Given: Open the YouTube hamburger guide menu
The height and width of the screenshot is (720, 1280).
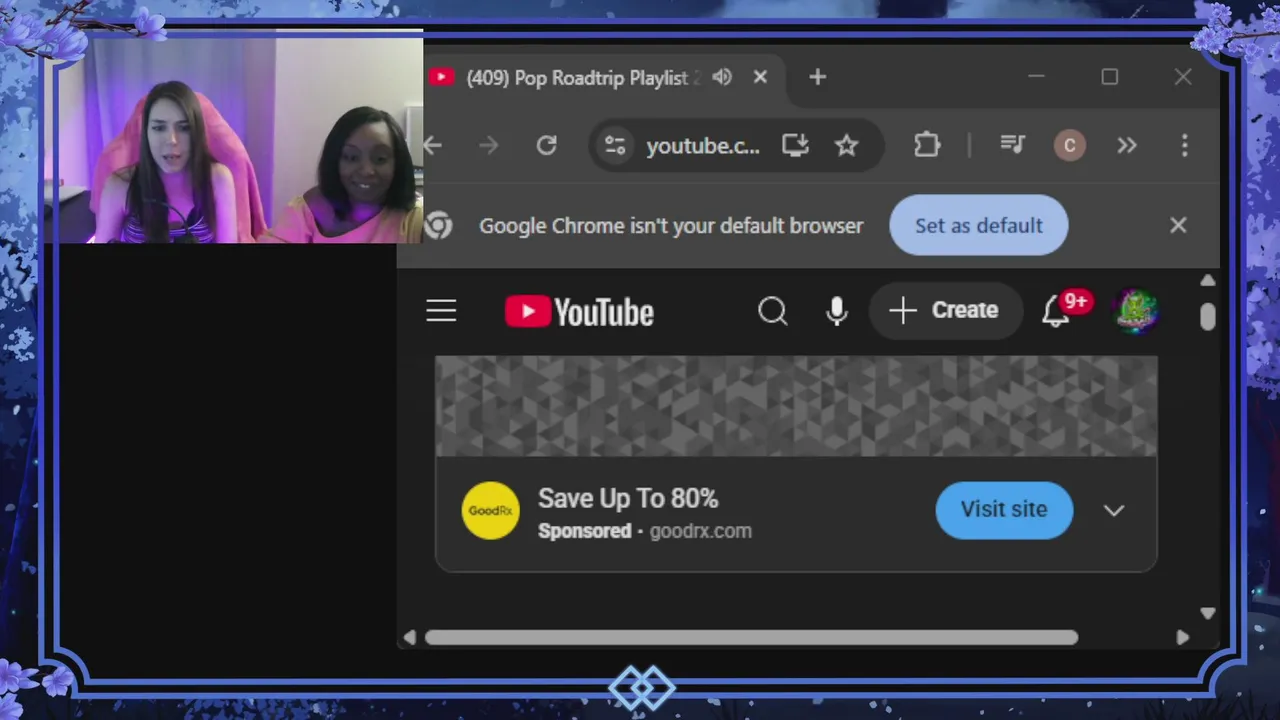Looking at the screenshot, I should point(441,311).
